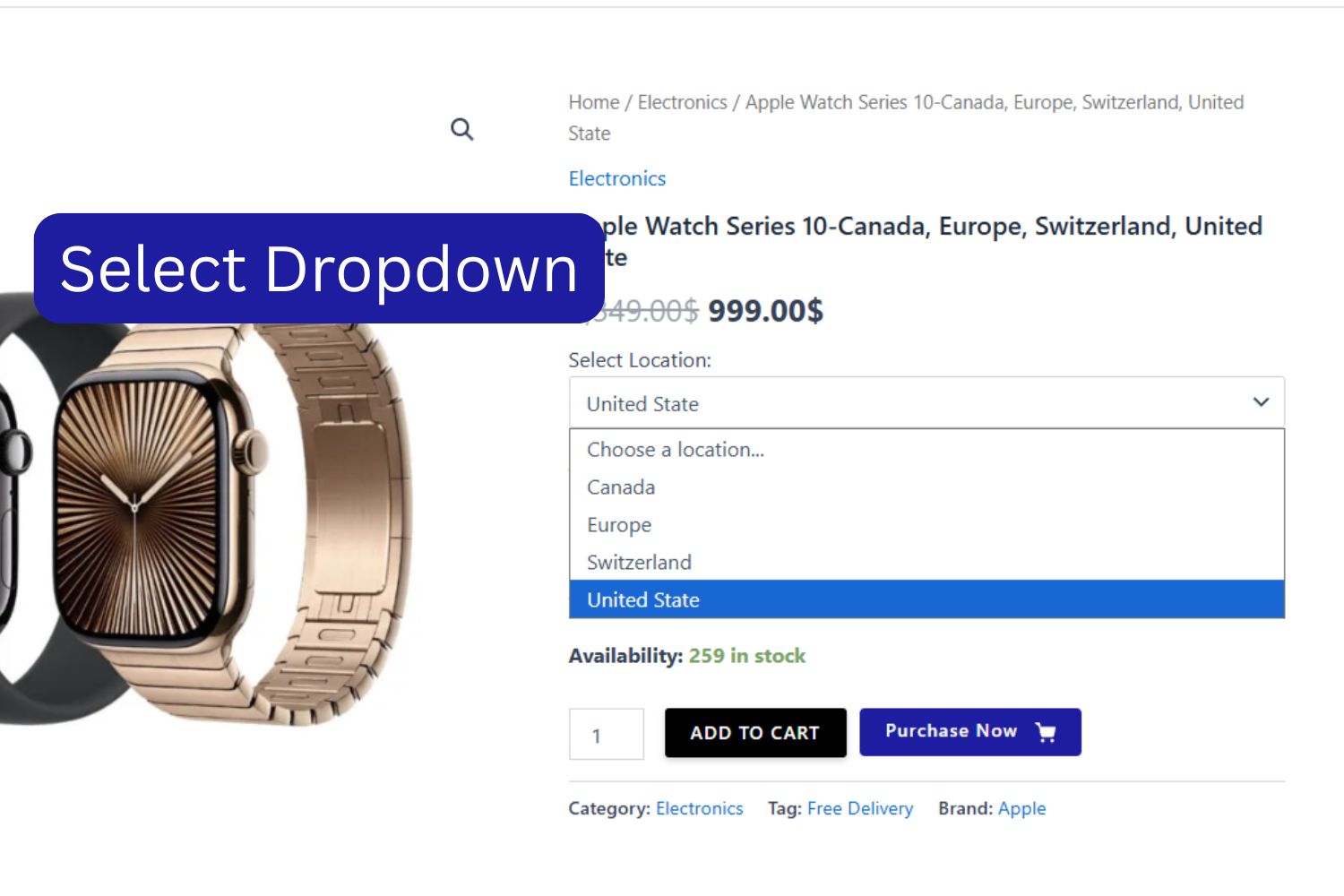Click the cart icon in Purchase Now button
This screenshot has height=896, width=1344.
[x=1046, y=732]
